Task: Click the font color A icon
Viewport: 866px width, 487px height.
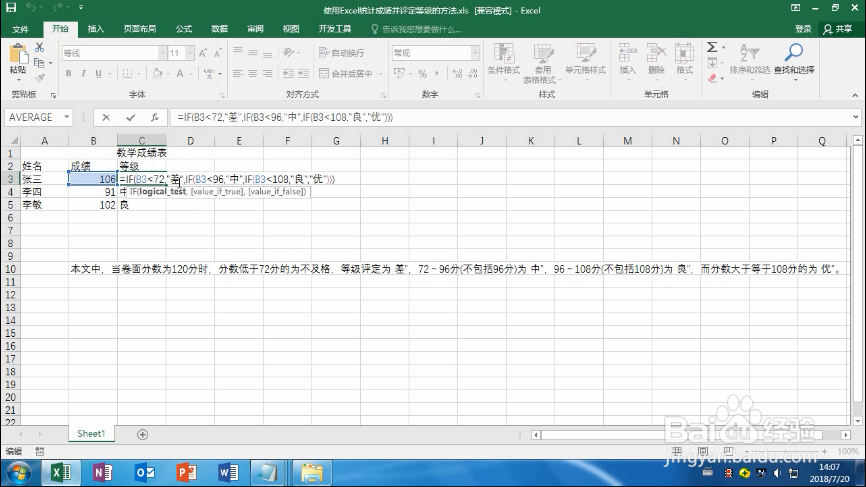Action: (180, 73)
